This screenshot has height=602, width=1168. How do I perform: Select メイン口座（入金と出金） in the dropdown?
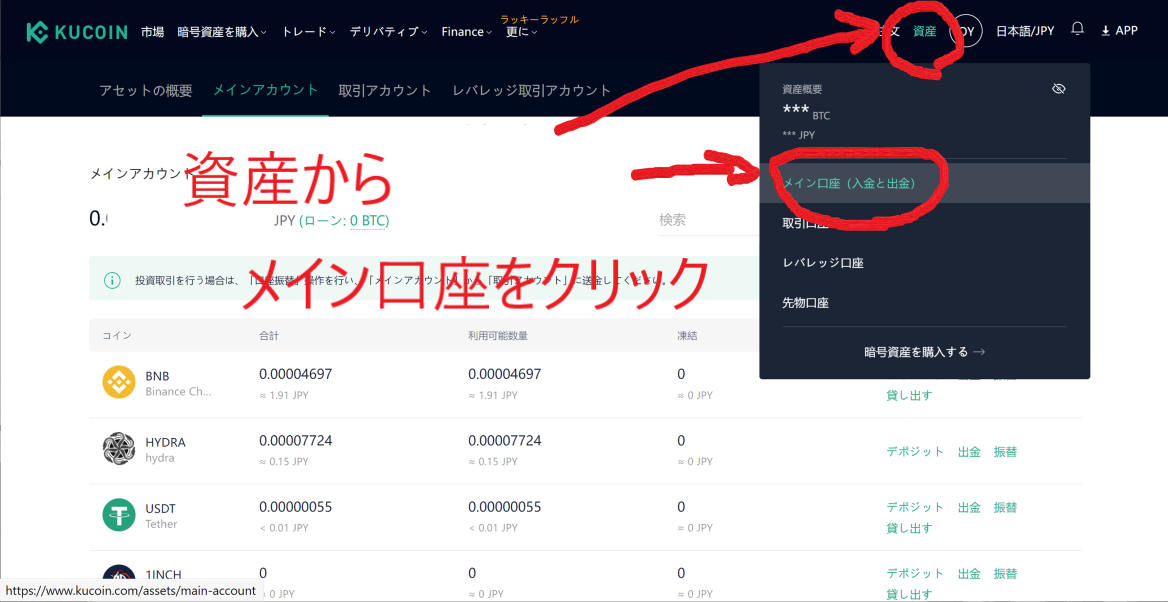(924, 183)
